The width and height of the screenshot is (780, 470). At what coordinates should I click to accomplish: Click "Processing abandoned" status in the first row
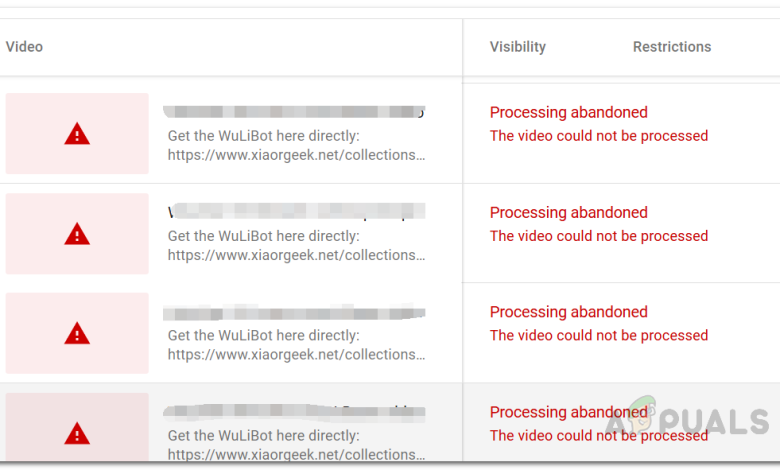[x=568, y=113]
